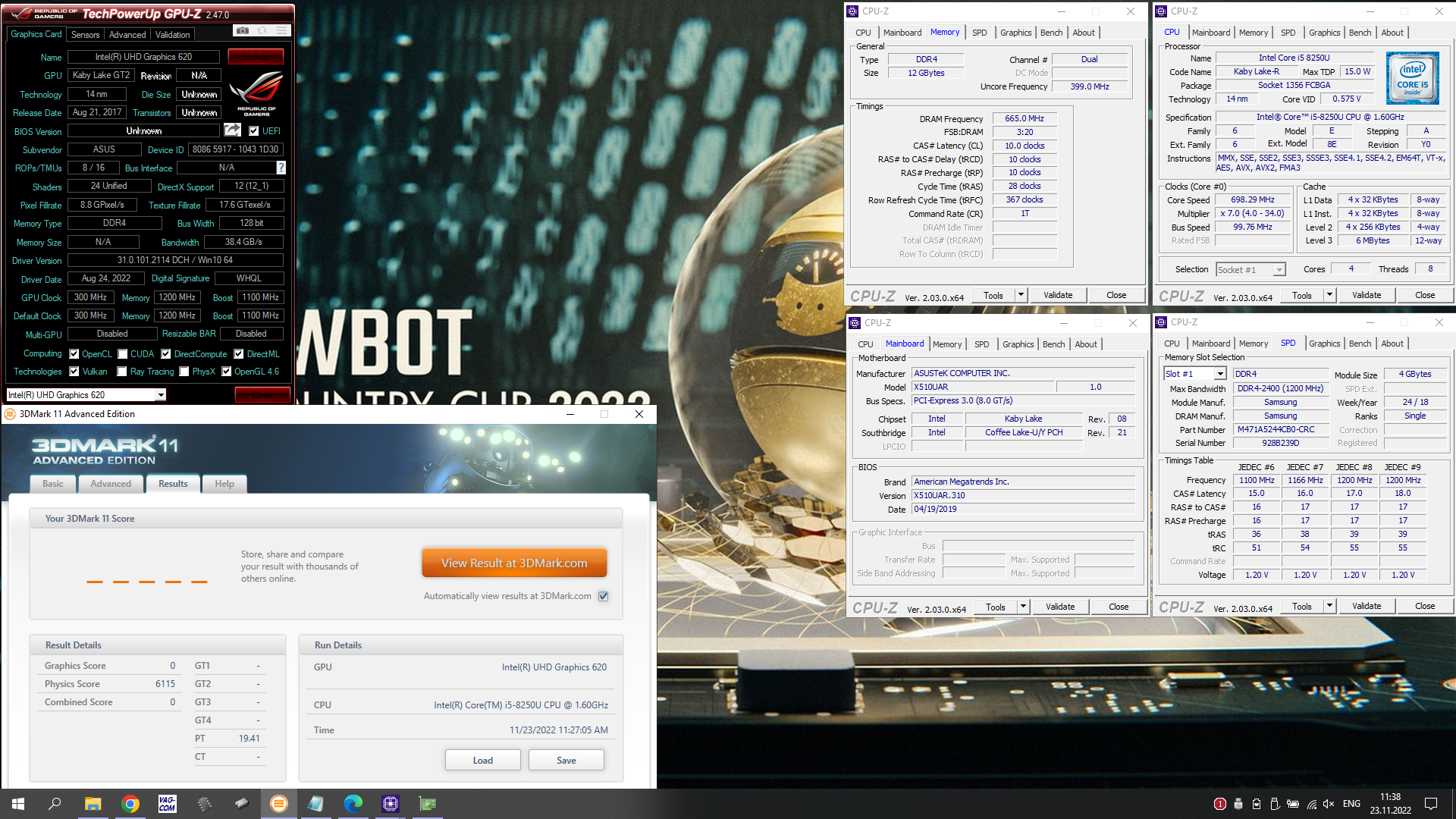
Task: Toggle the DirectCompute checkbox
Action: 166,354
